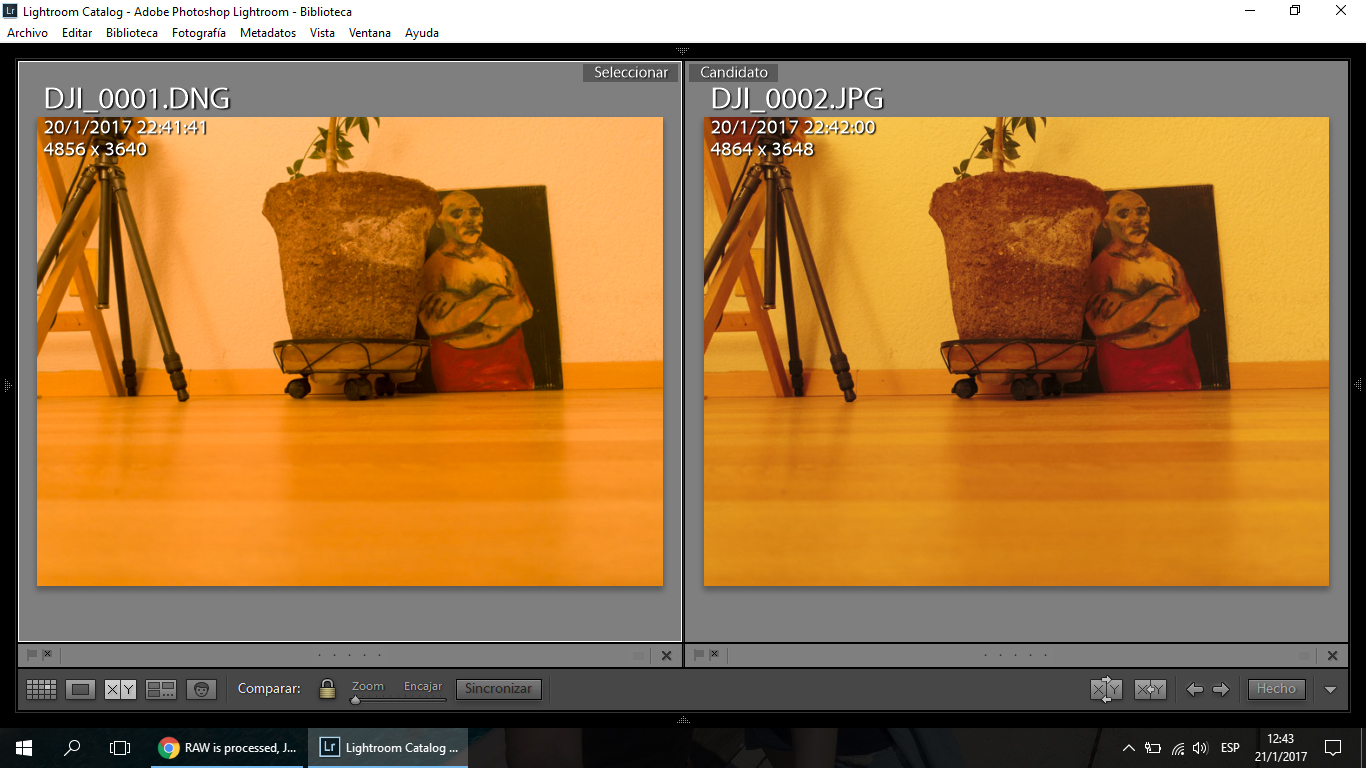Click the DJI_0001.DNG Select photo

pyautogui.click(x=350, y=351)
